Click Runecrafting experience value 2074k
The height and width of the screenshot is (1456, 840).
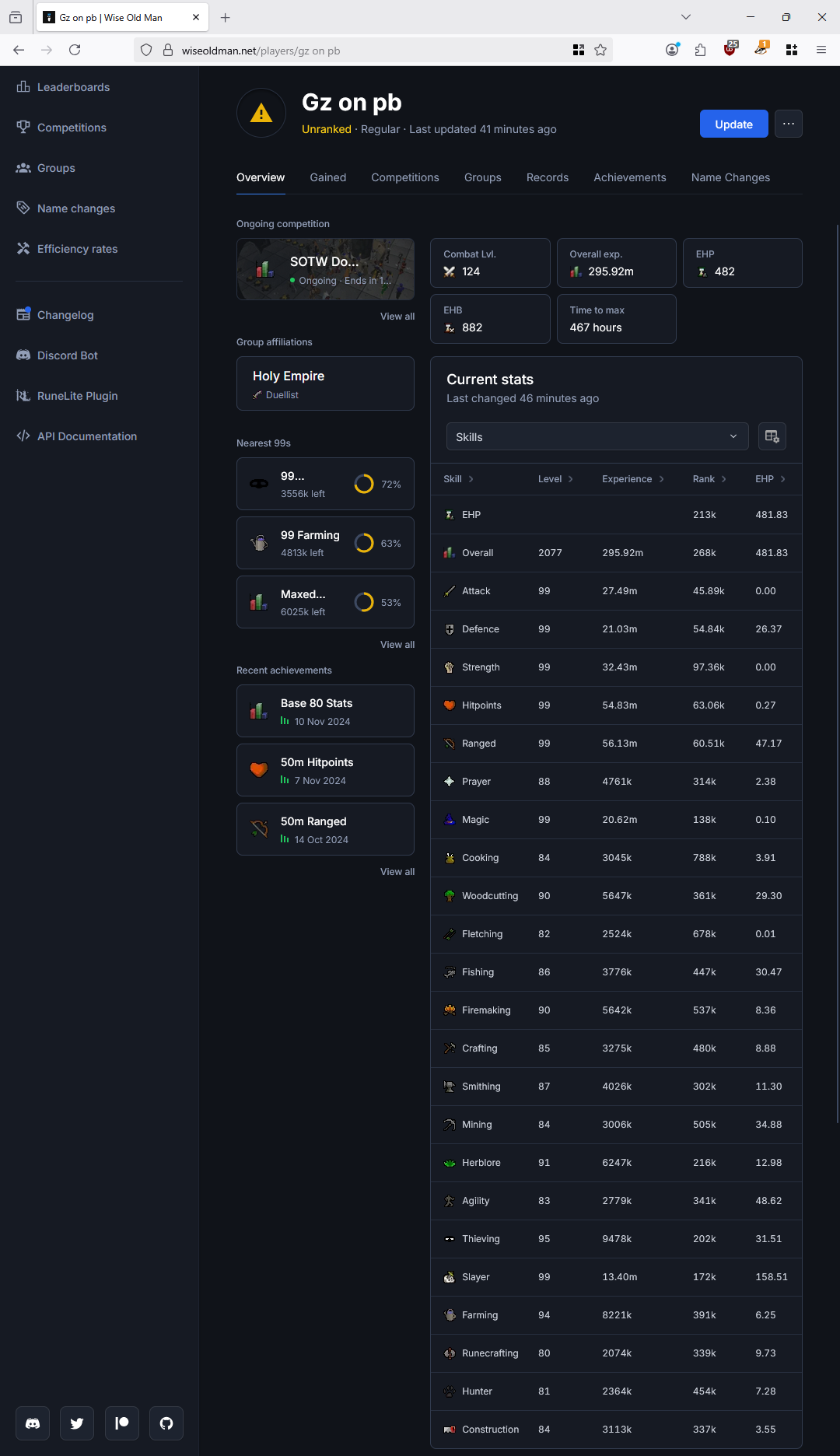(x=617, y=1353)
